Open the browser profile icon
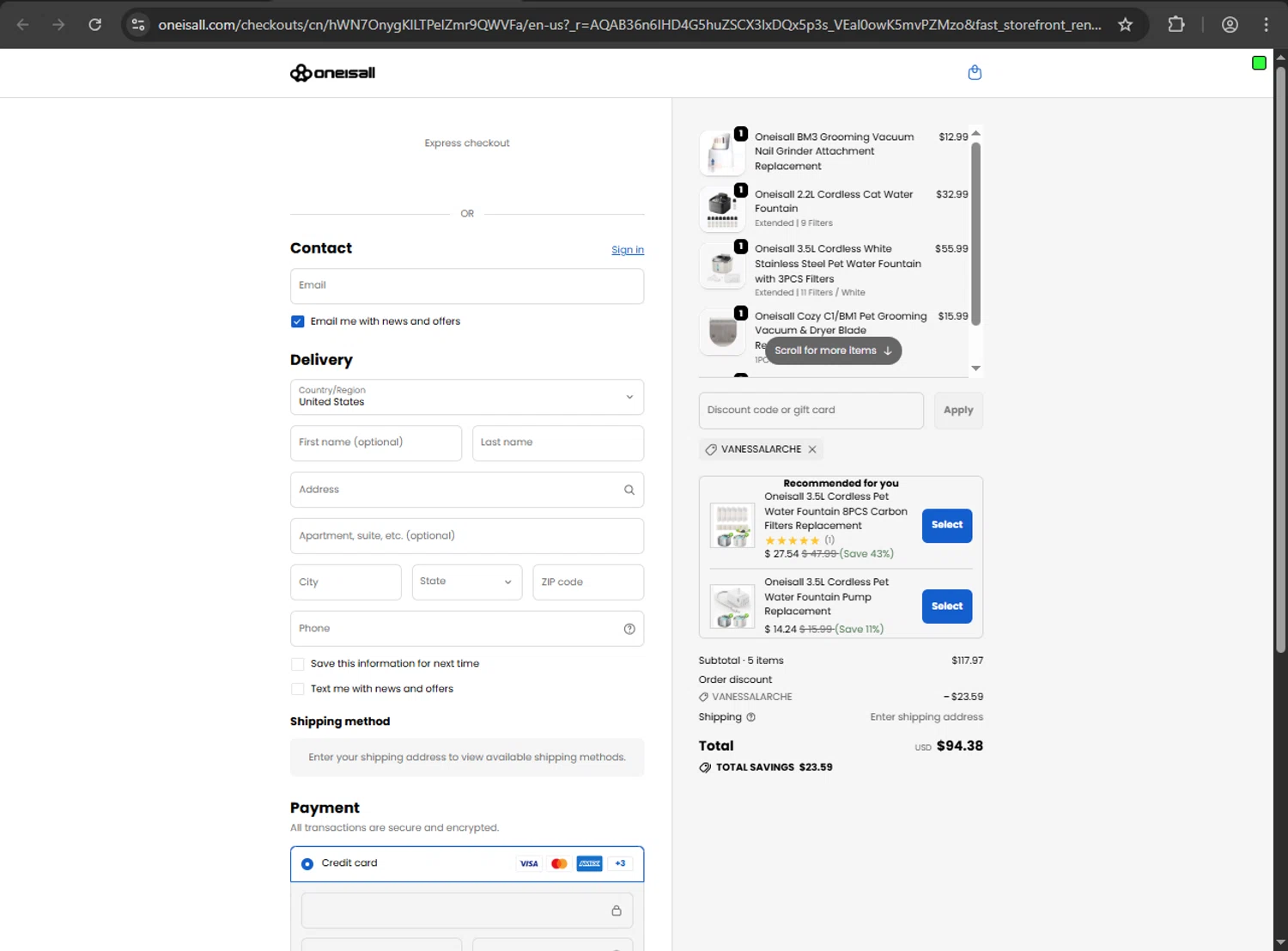The width and height of the screenshot is (1288, 951). pos(1230,25)
